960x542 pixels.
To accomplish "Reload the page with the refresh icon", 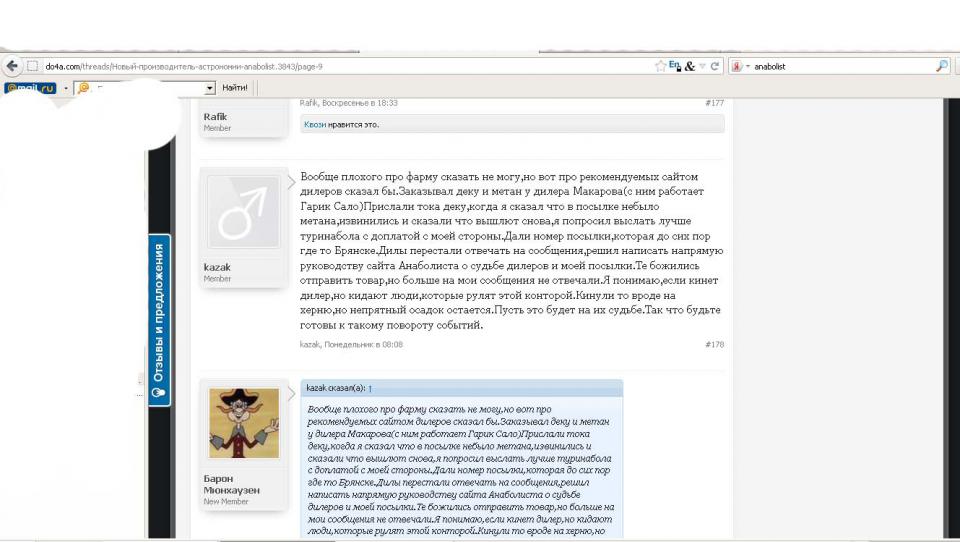I will [x=714, y=66].
